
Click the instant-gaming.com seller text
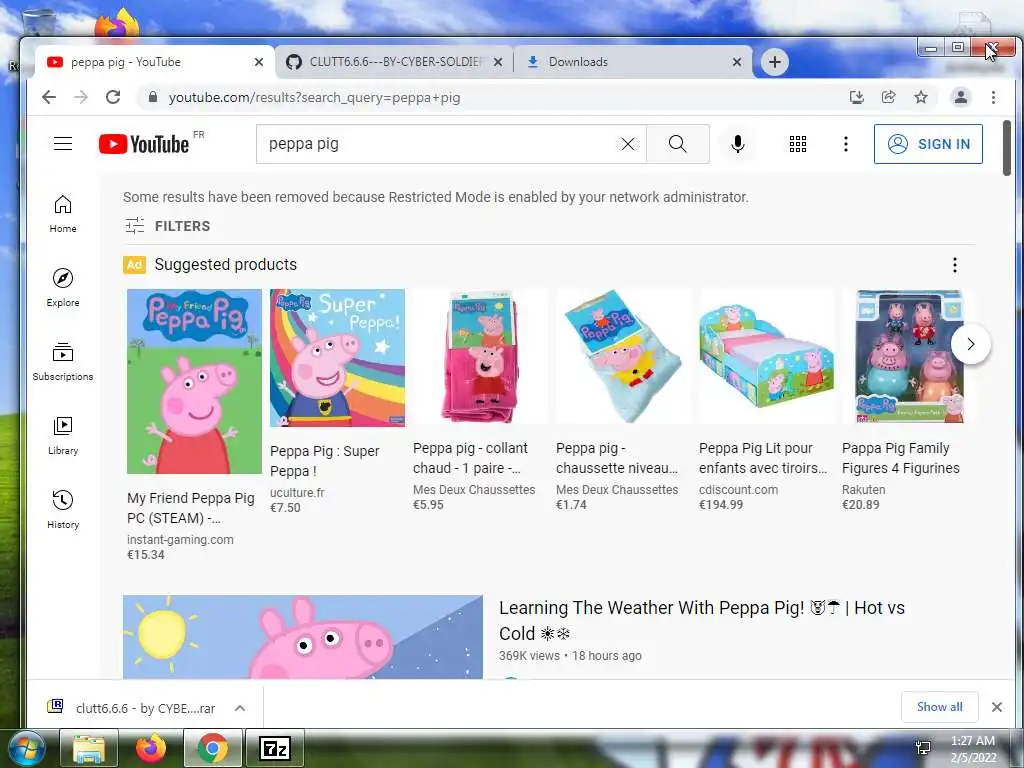pos(180,539)
